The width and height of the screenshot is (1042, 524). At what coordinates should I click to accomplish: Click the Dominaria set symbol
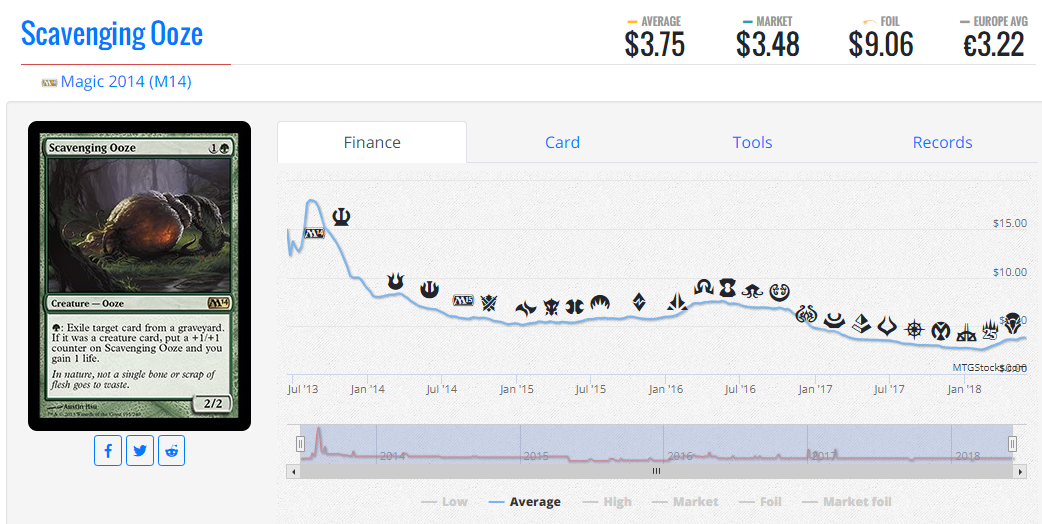coord(1012,323)
